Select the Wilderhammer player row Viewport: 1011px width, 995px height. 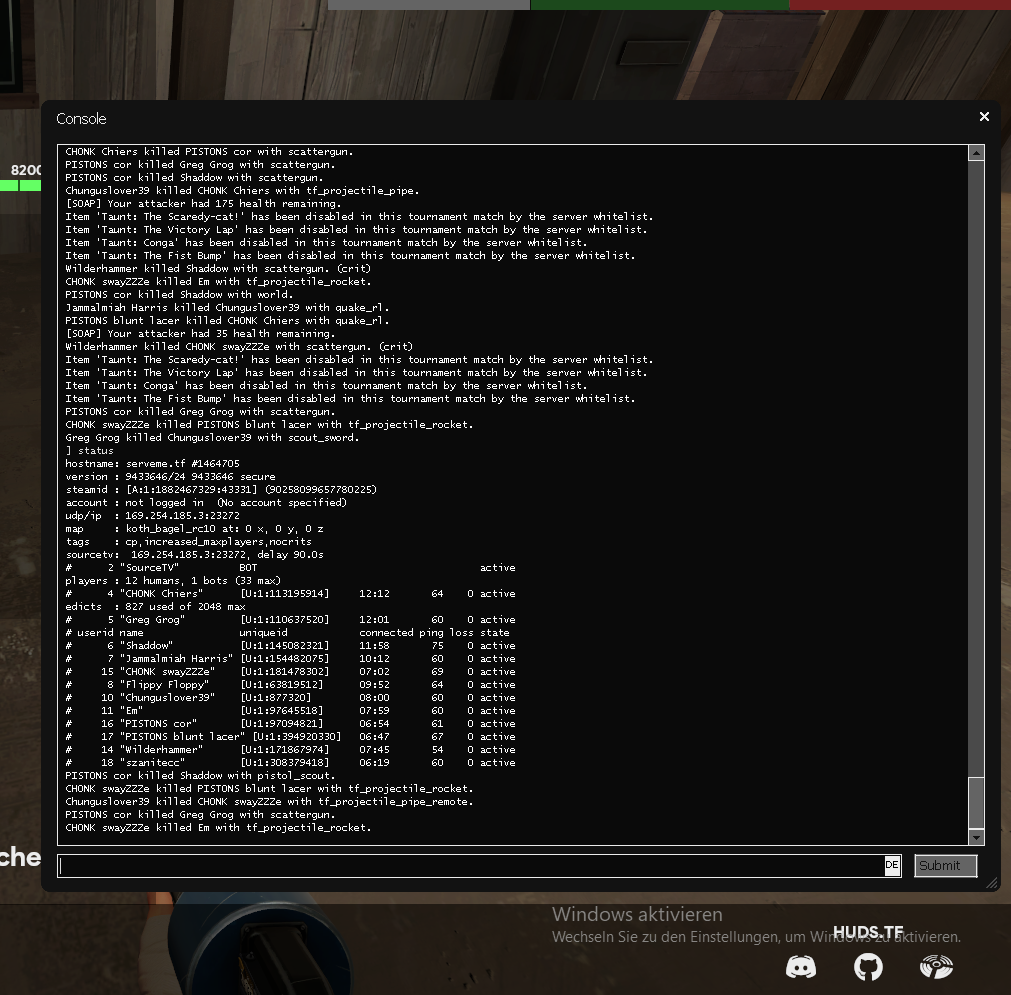(x=290, y=750)
